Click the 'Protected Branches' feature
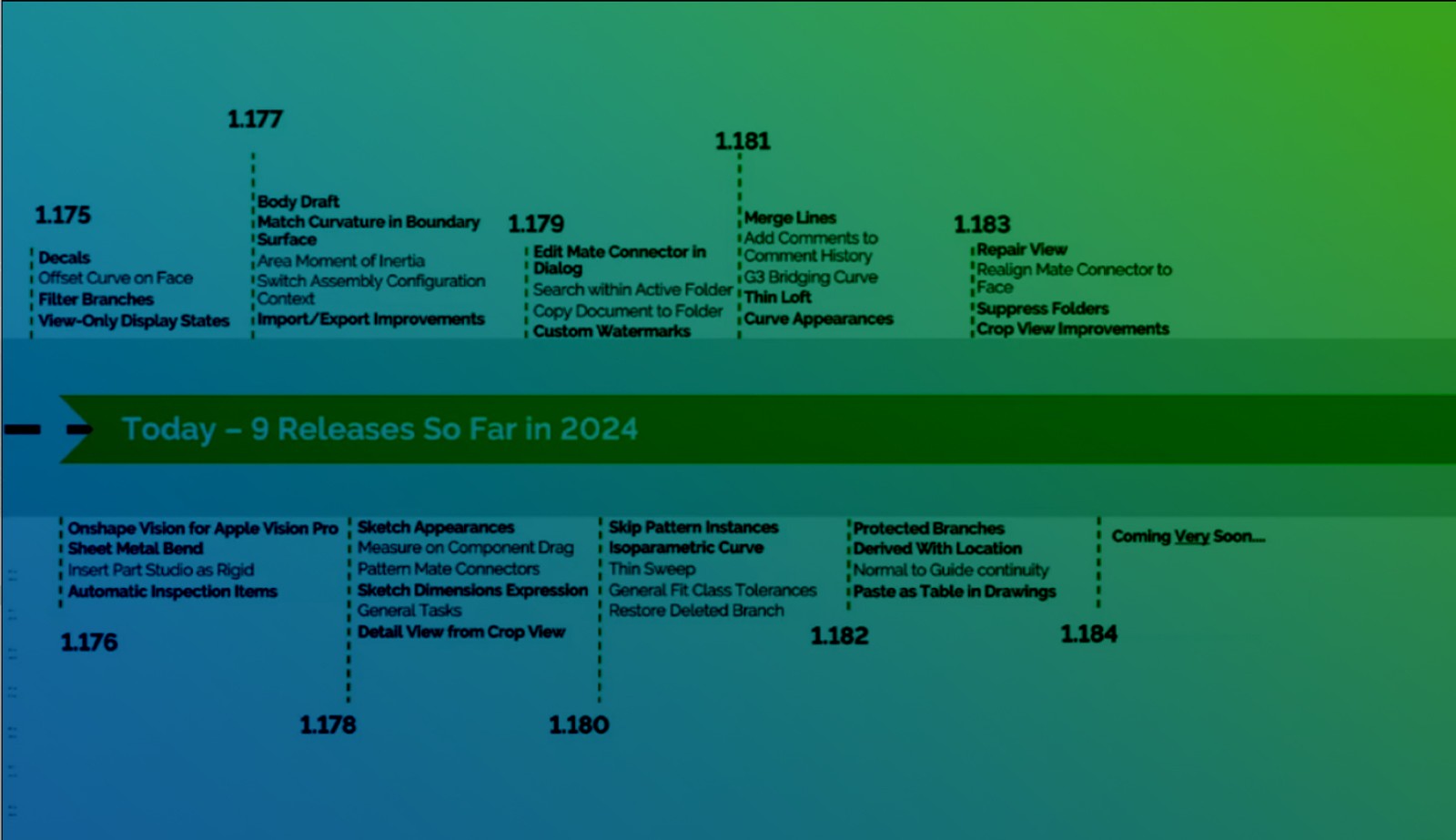 (929, 528)
